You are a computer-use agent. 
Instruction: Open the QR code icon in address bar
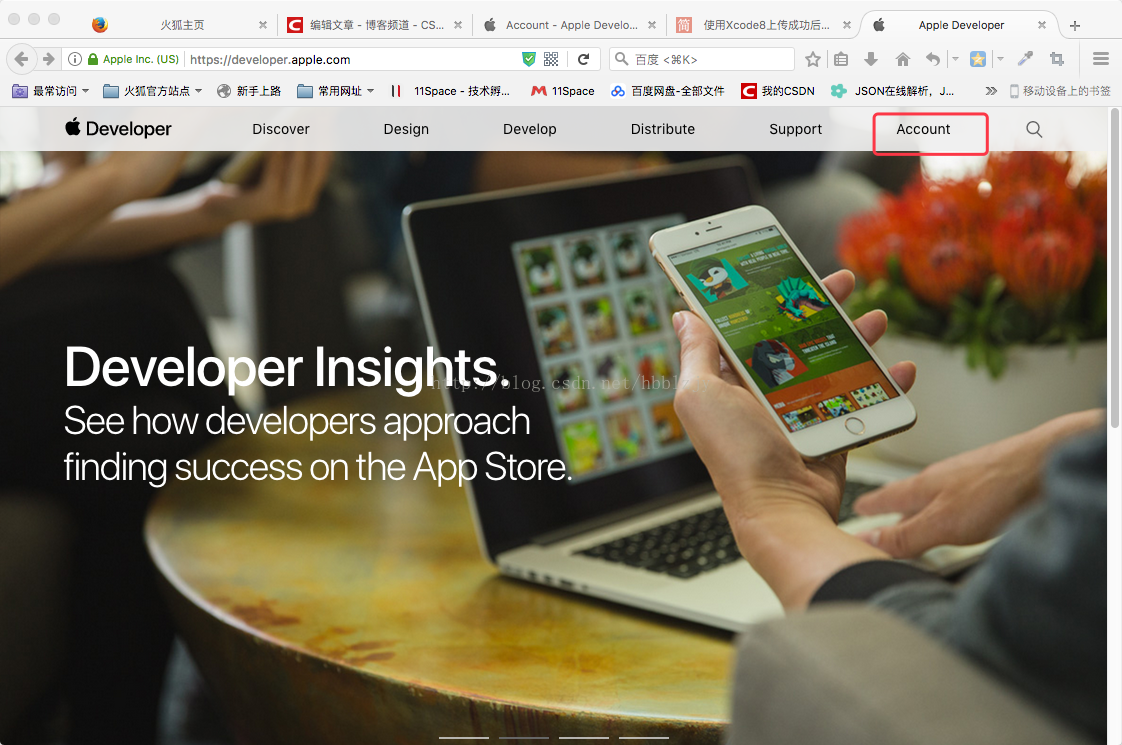[551, 59]
